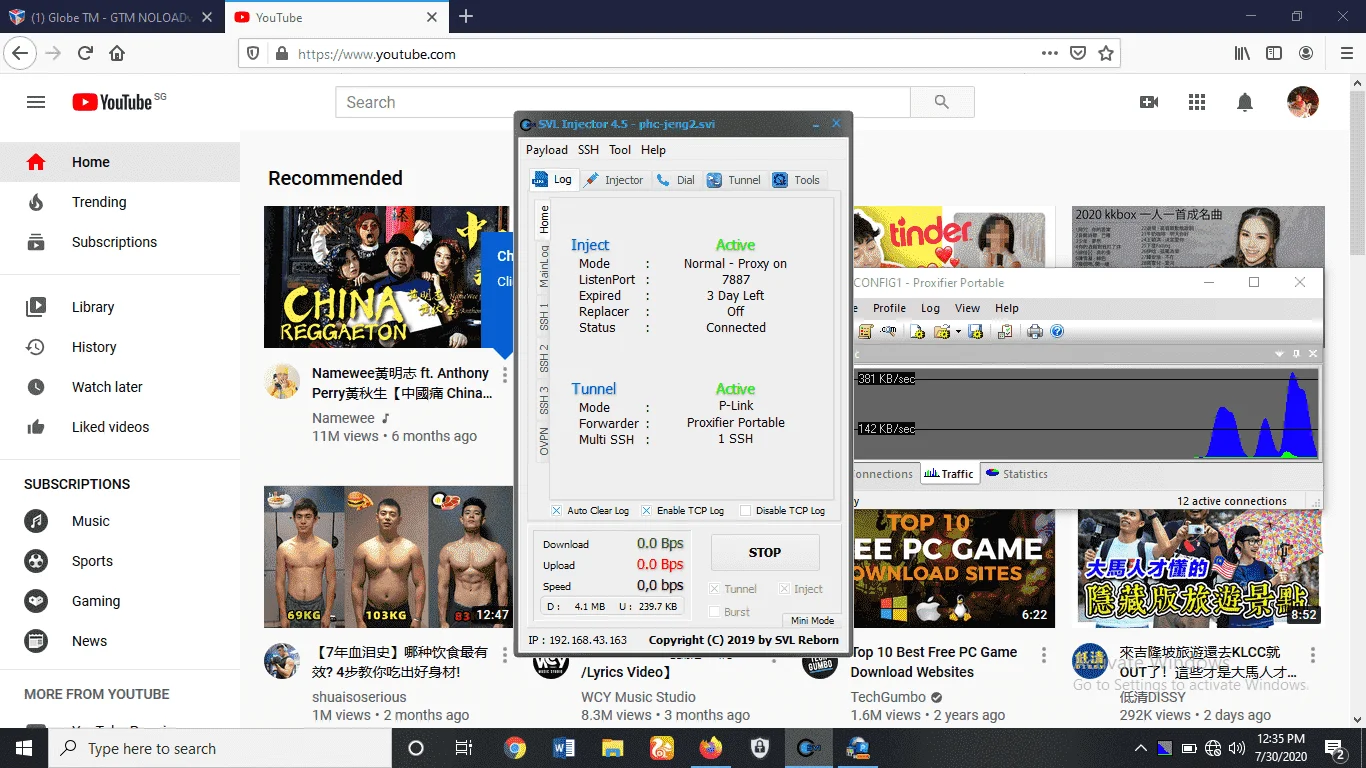Click the Proxifier name resolution .com icon
Image resolution: width=1366 pixels, height=768 pixels.
click(888, 332)
